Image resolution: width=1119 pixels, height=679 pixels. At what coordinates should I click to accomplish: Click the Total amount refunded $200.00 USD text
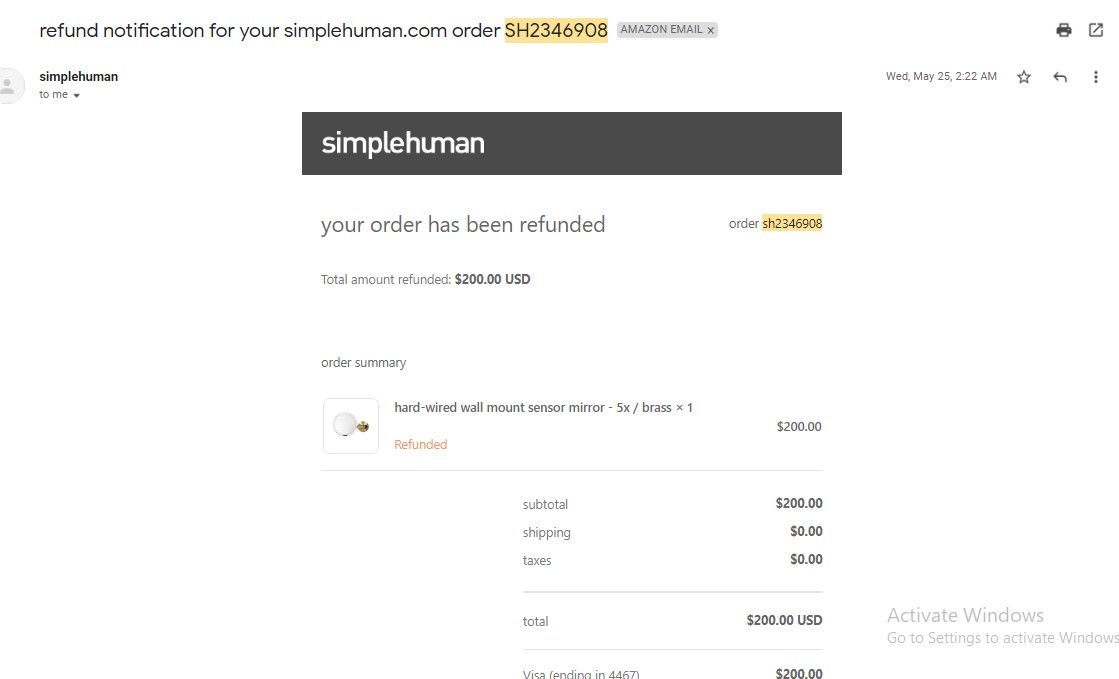425,279
